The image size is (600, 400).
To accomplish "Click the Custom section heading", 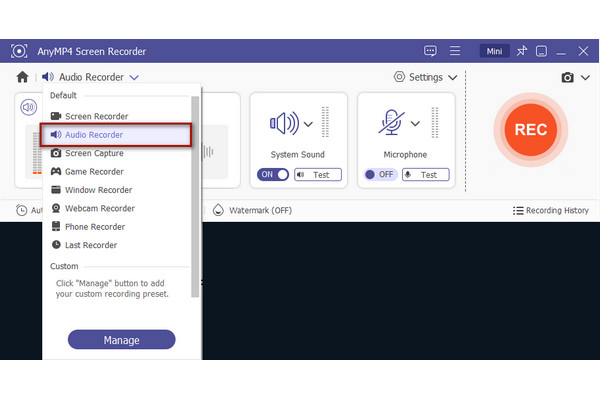I will click(x=64, y=266).
